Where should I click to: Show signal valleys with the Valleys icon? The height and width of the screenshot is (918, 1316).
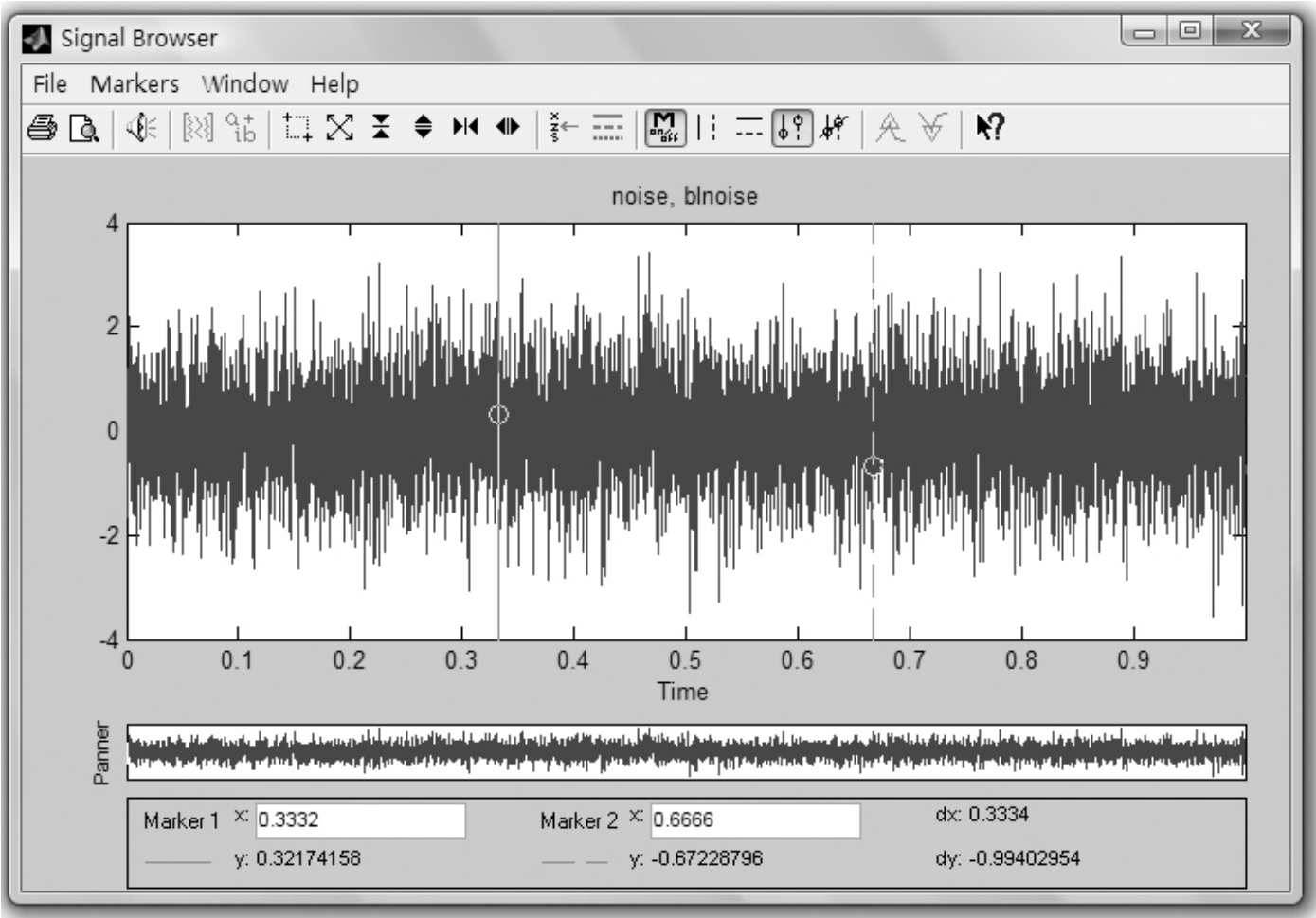(933, 127)
